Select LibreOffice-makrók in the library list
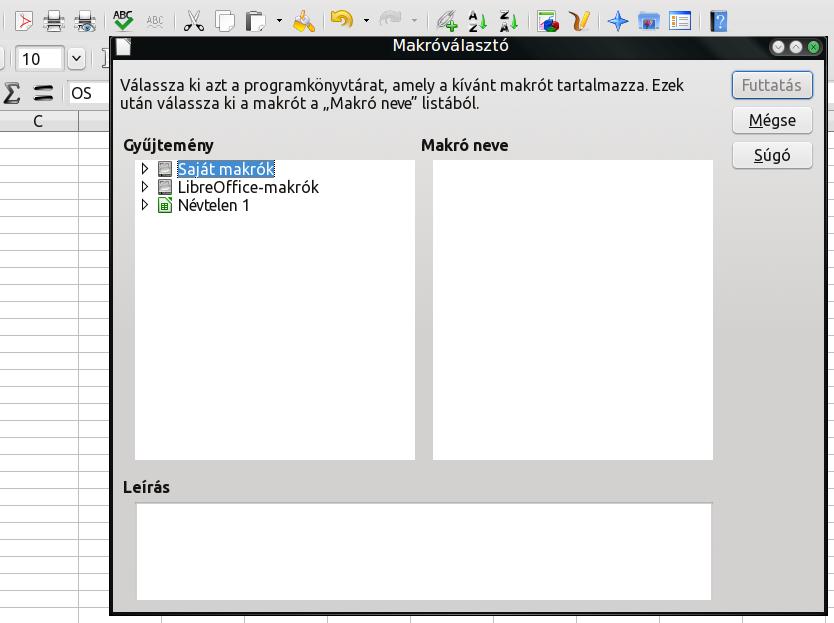834x623 pixels. coord(248,187)
